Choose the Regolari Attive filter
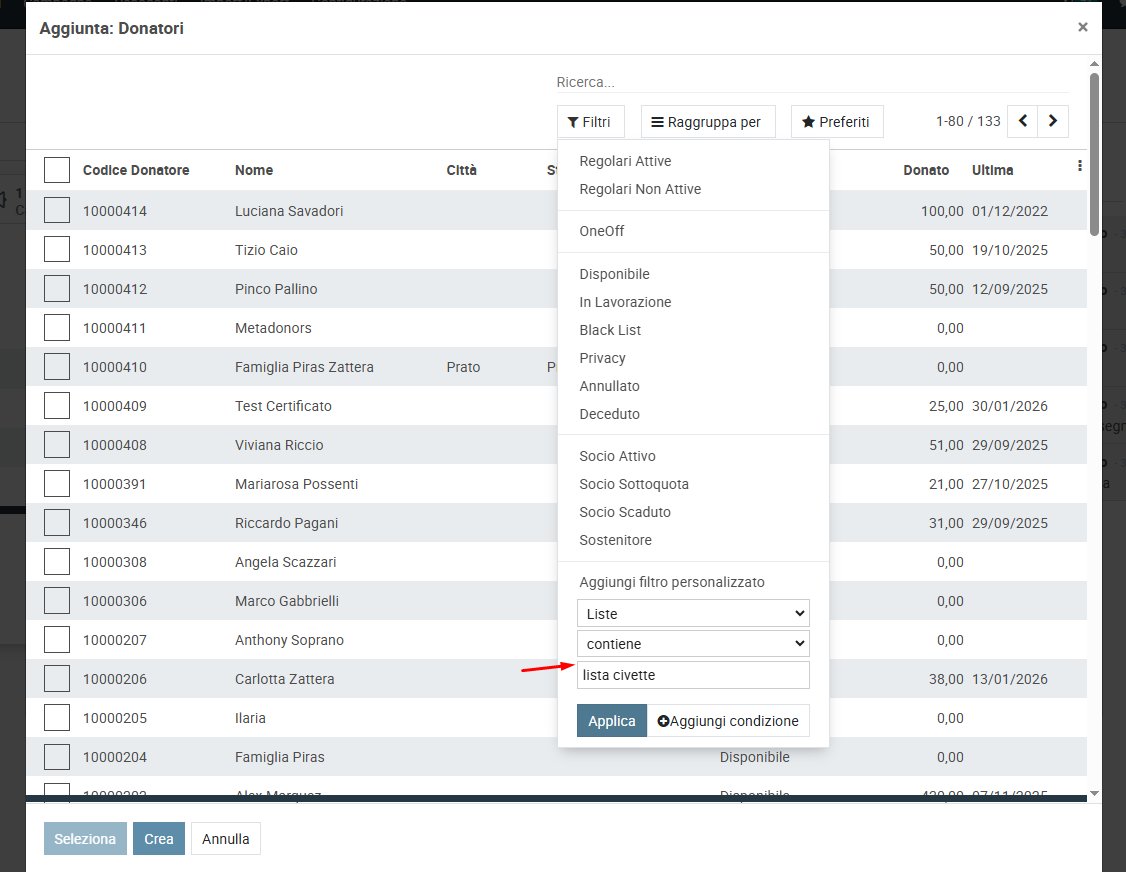This screenshot has width=1126, height=872. [625, 161]
